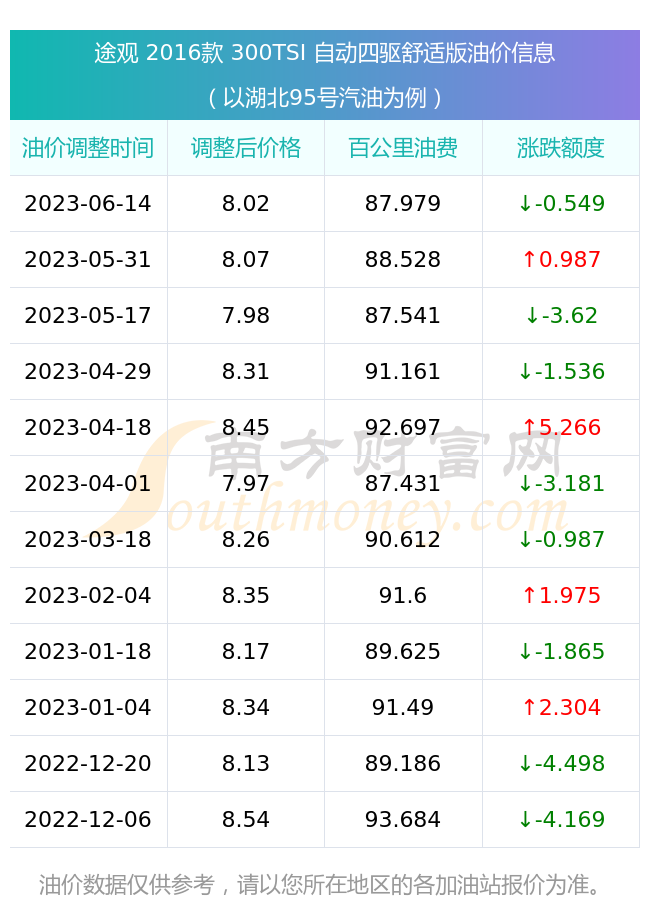Viewport: 650px width, 911px height.
Task: Select the 涨跌额度 column header
Action: click(x=561, y=148)
